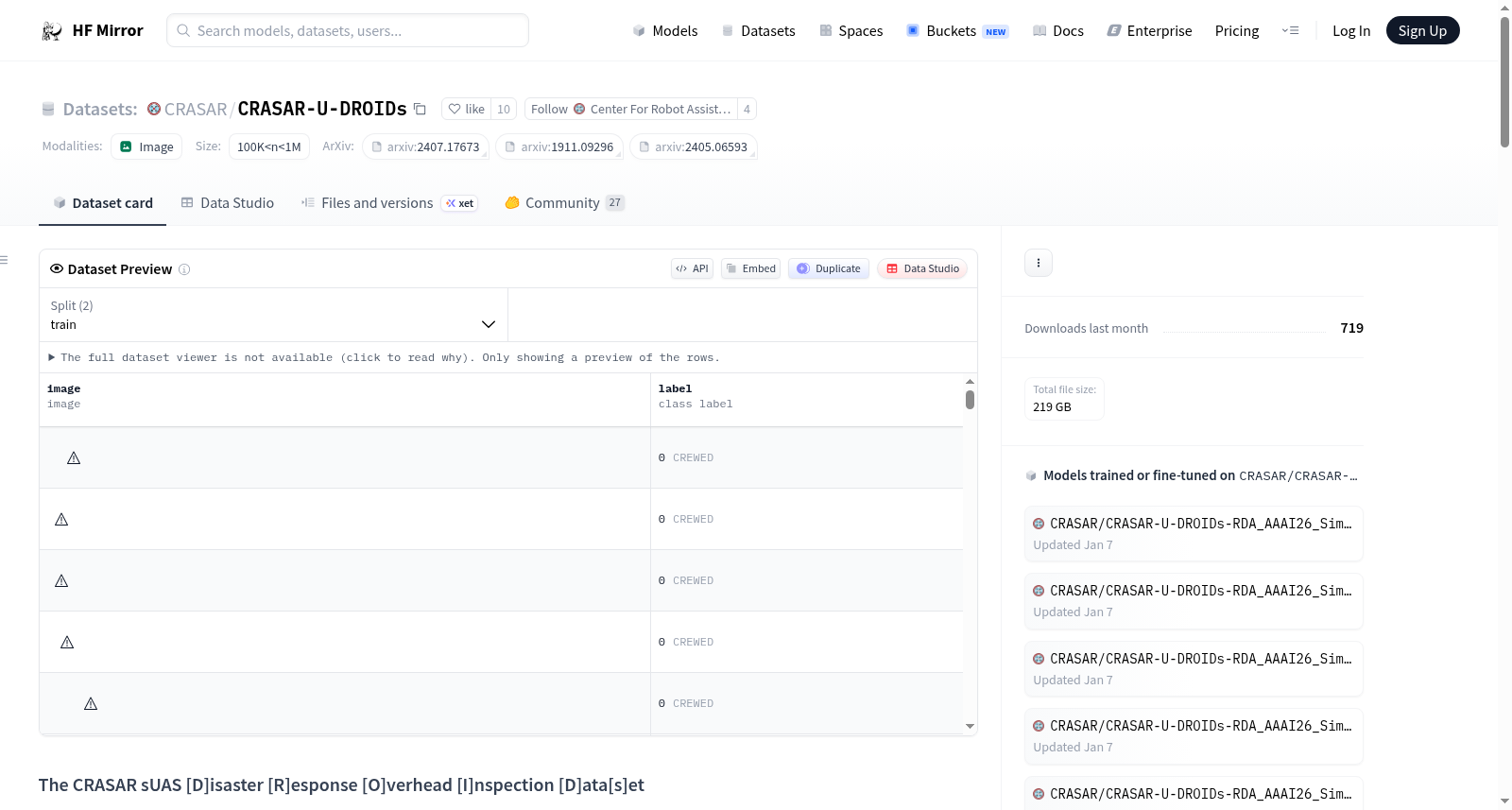Like the CRASAR-U-DROIDs dataset
This screenshot has height=810, width=1512.
coord(466,109)
